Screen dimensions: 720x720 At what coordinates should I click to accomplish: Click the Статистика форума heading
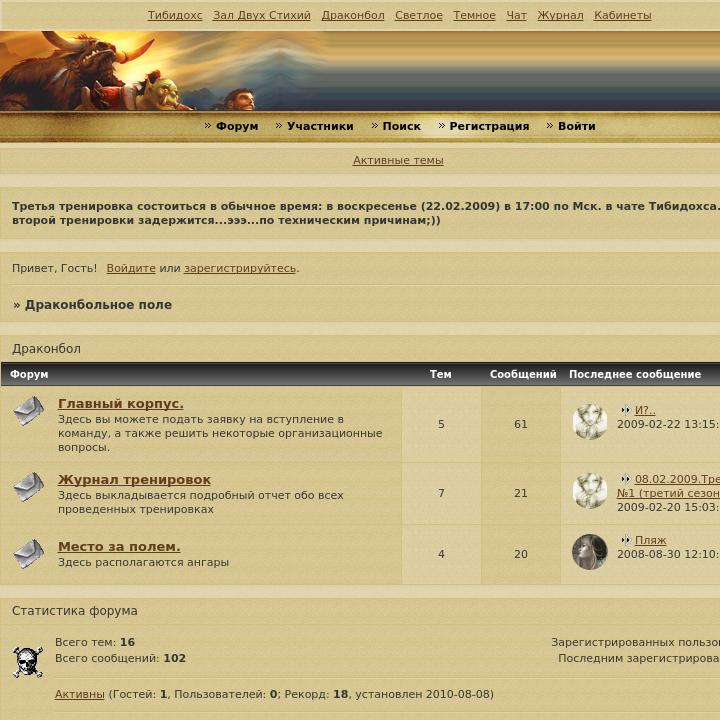(x=74, y=611)
